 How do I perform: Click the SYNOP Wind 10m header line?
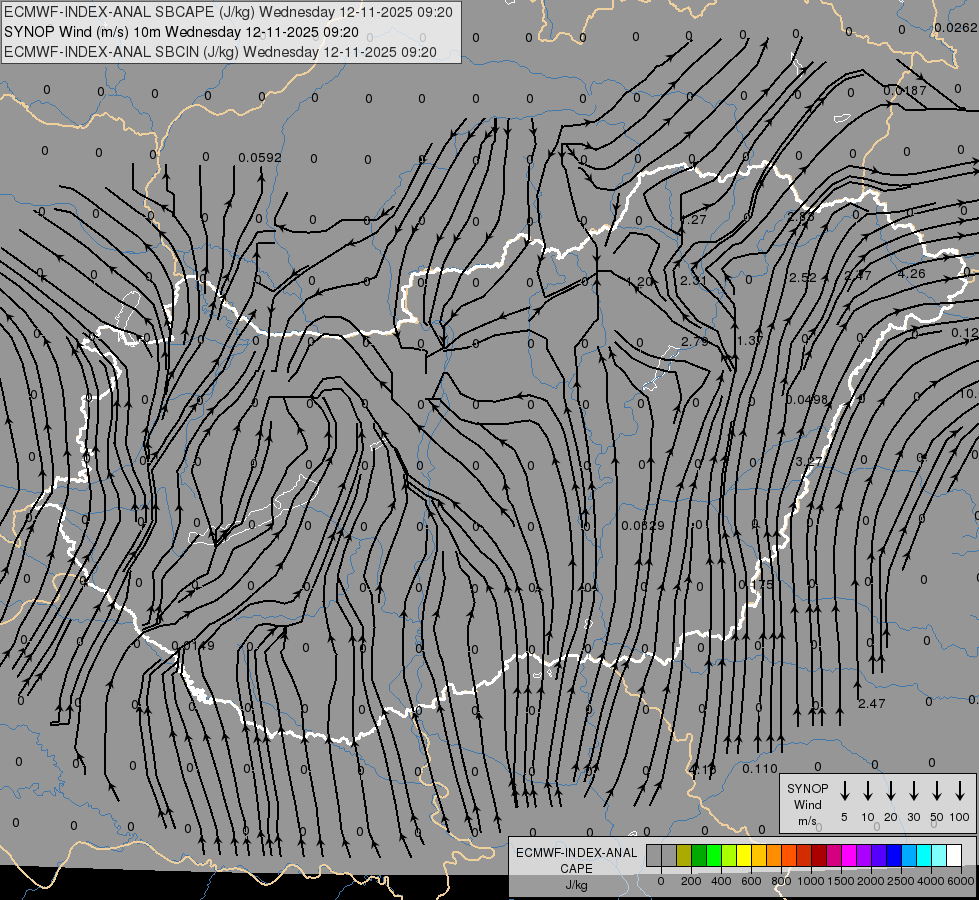point(181,32)
